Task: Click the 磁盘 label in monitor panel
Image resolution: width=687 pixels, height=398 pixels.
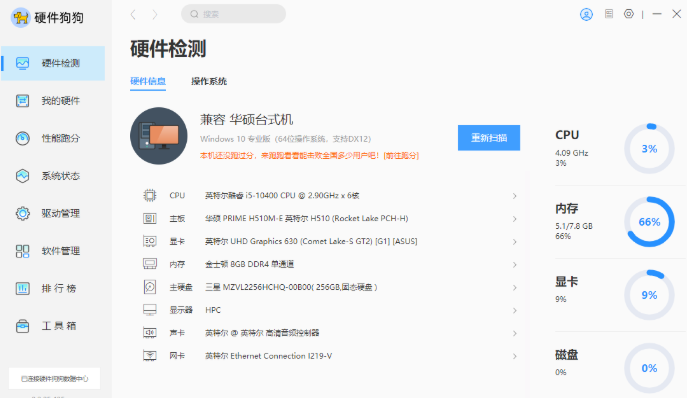Action: coord(567,355)
